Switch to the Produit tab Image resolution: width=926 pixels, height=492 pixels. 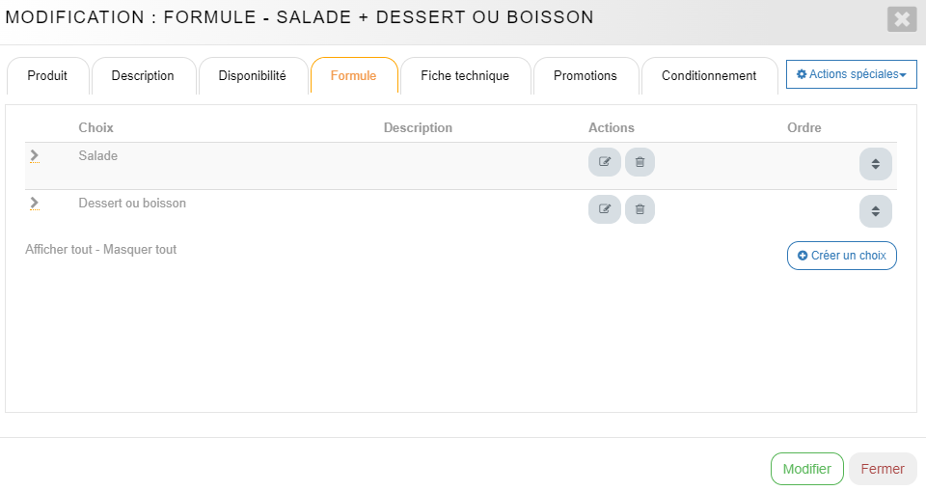47,76
